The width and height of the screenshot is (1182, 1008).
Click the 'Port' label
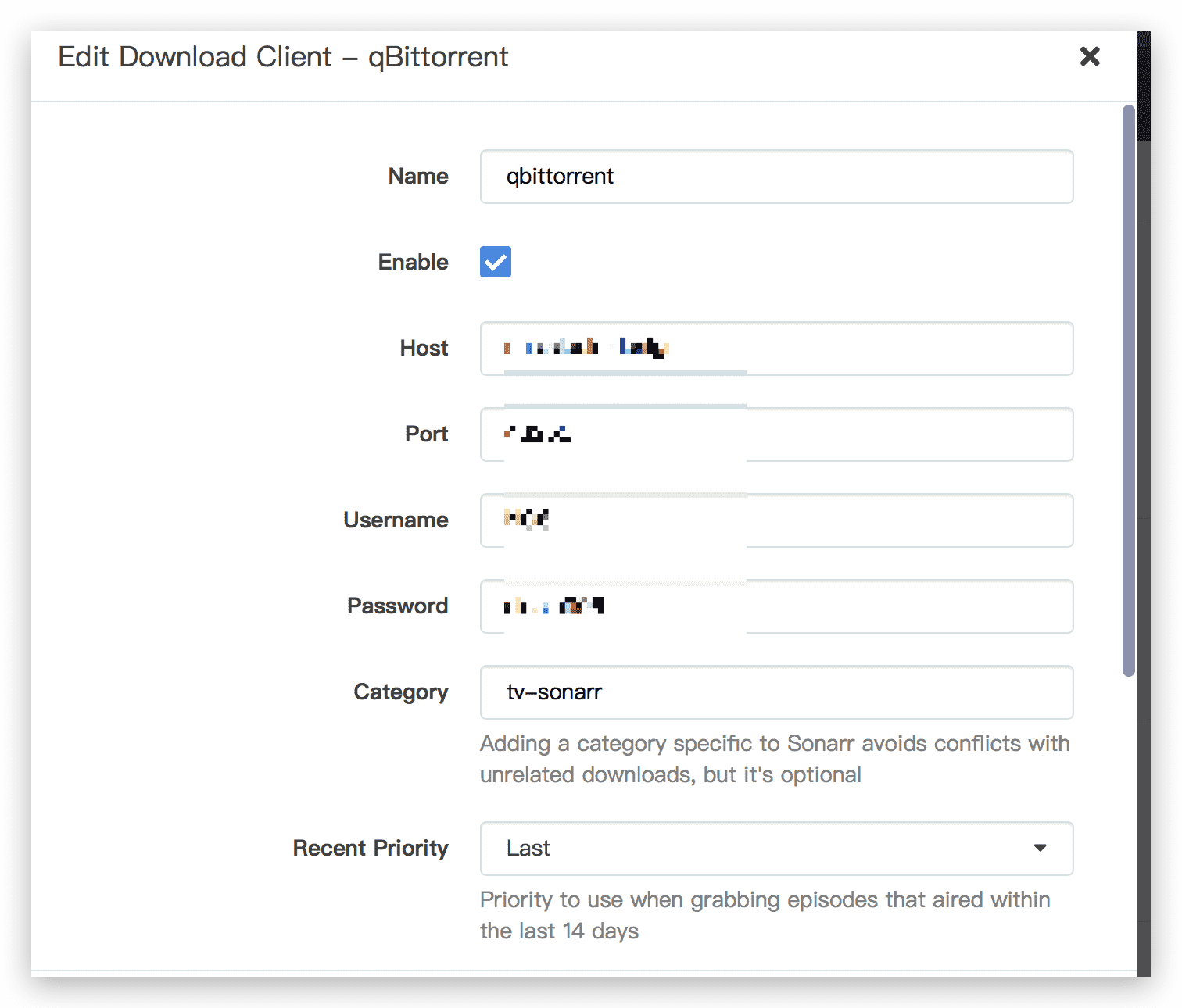(426, 434)
